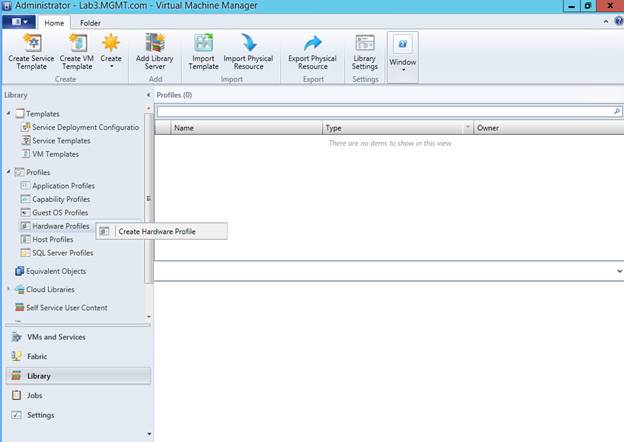
Task: Click Create Service Template icon
Action: pos(31,43)
